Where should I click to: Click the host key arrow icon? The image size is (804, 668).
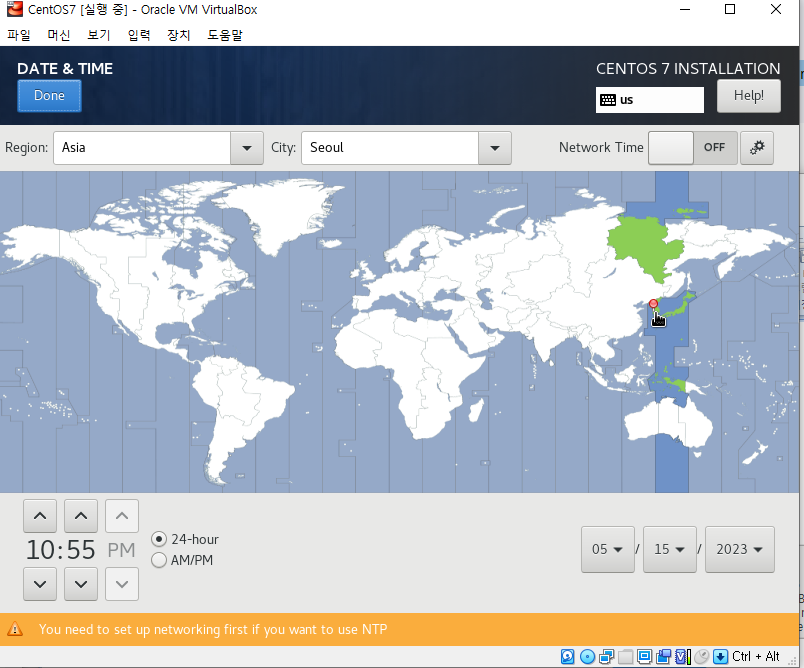point(720,656)
